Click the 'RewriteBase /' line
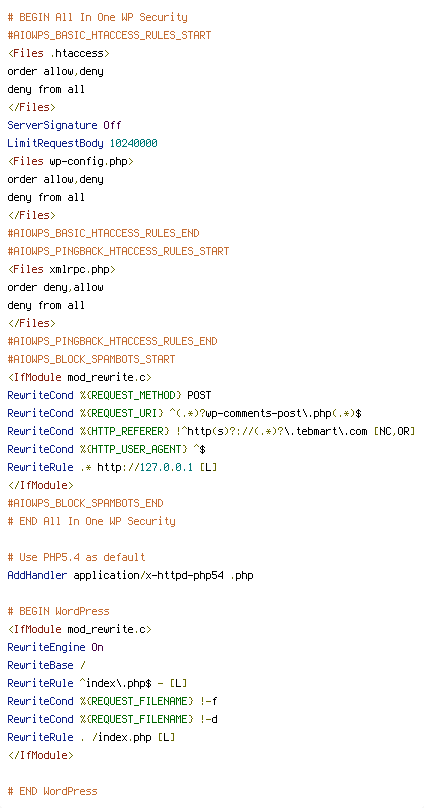Viewport: 424px width, 808px height. (46, 665)
